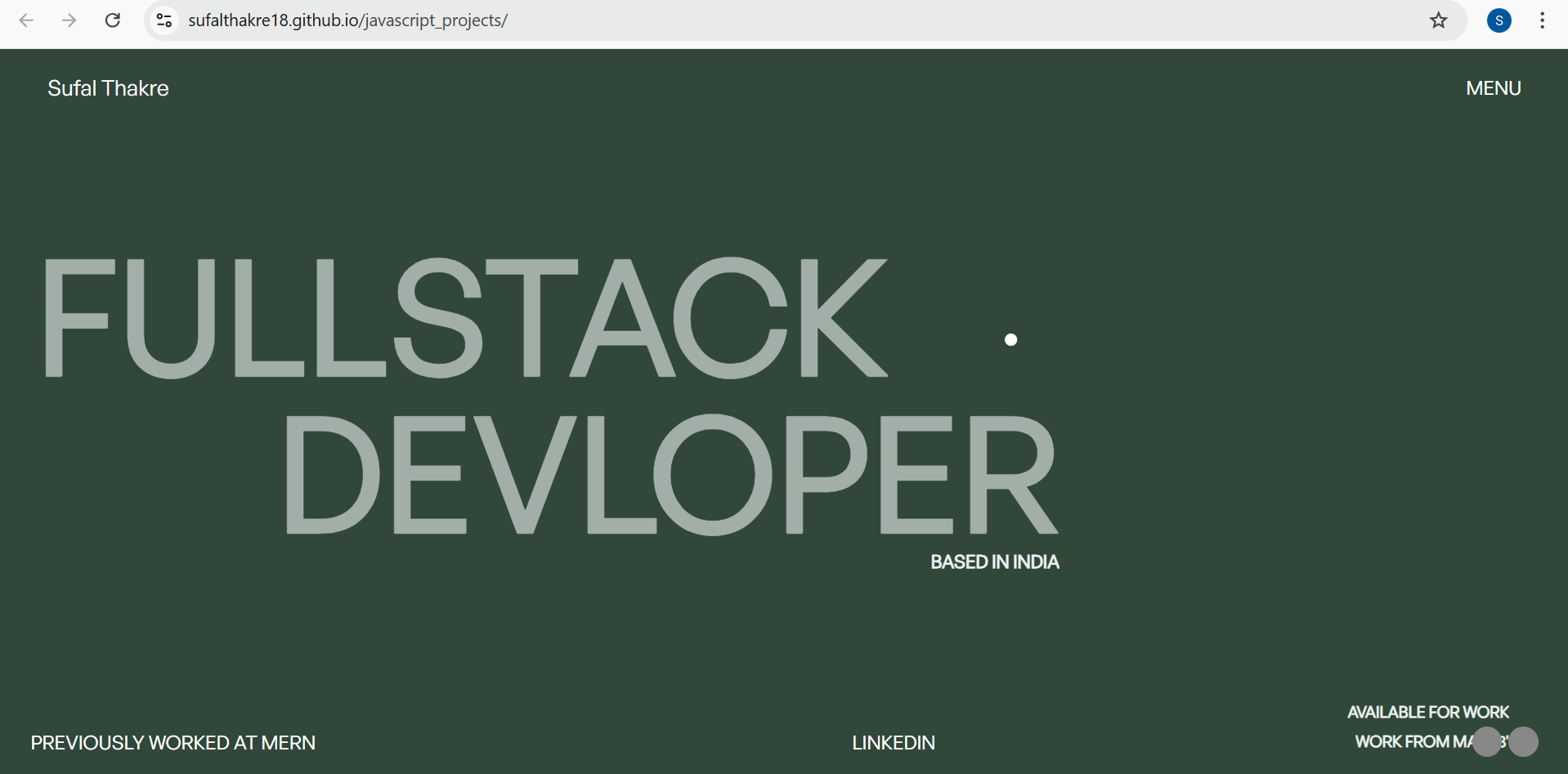1568x774 pixels.
Task: Click the AVAILABLE FOR WORK label
Action: 1427,713
